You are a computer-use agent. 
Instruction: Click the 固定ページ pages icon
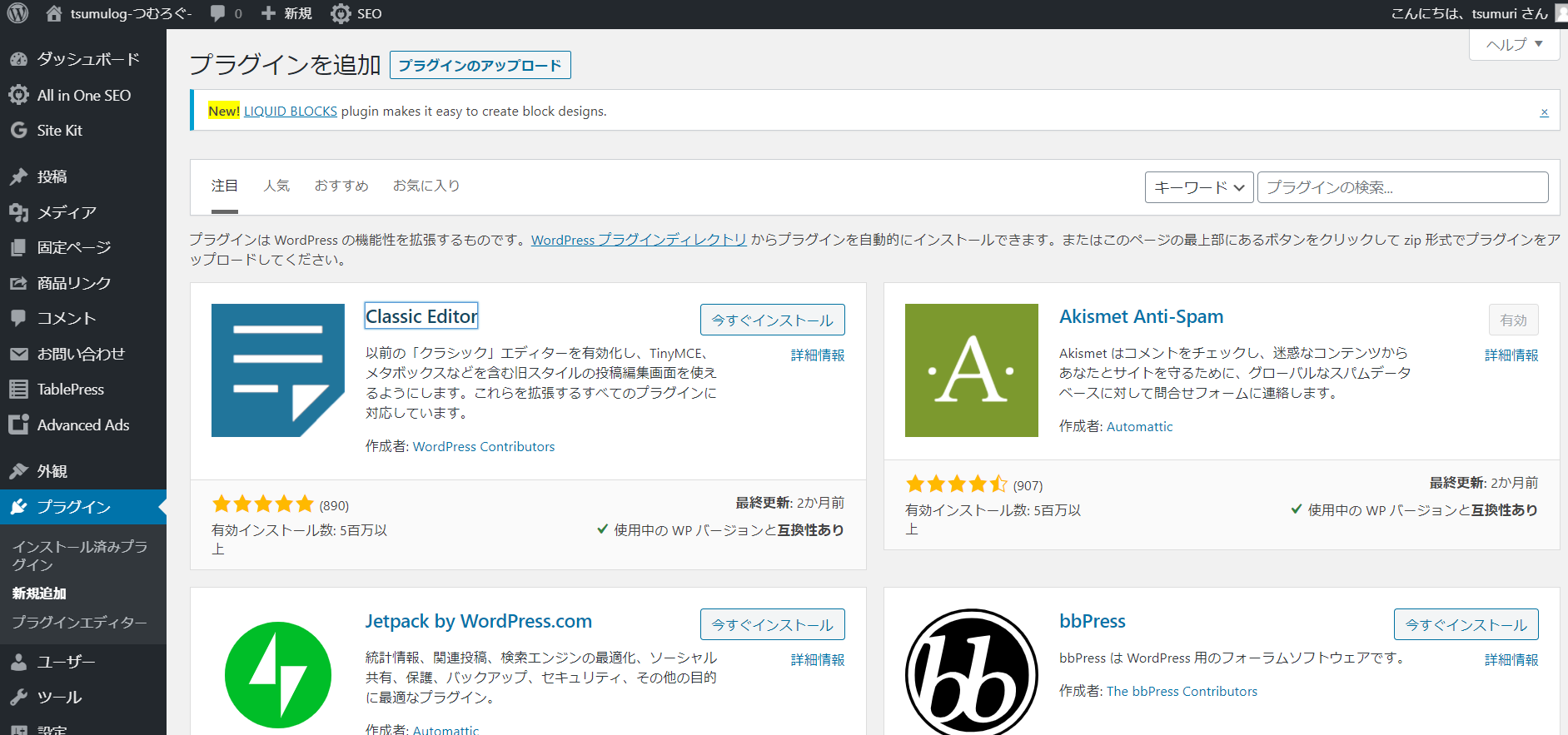tap(18, 247)
